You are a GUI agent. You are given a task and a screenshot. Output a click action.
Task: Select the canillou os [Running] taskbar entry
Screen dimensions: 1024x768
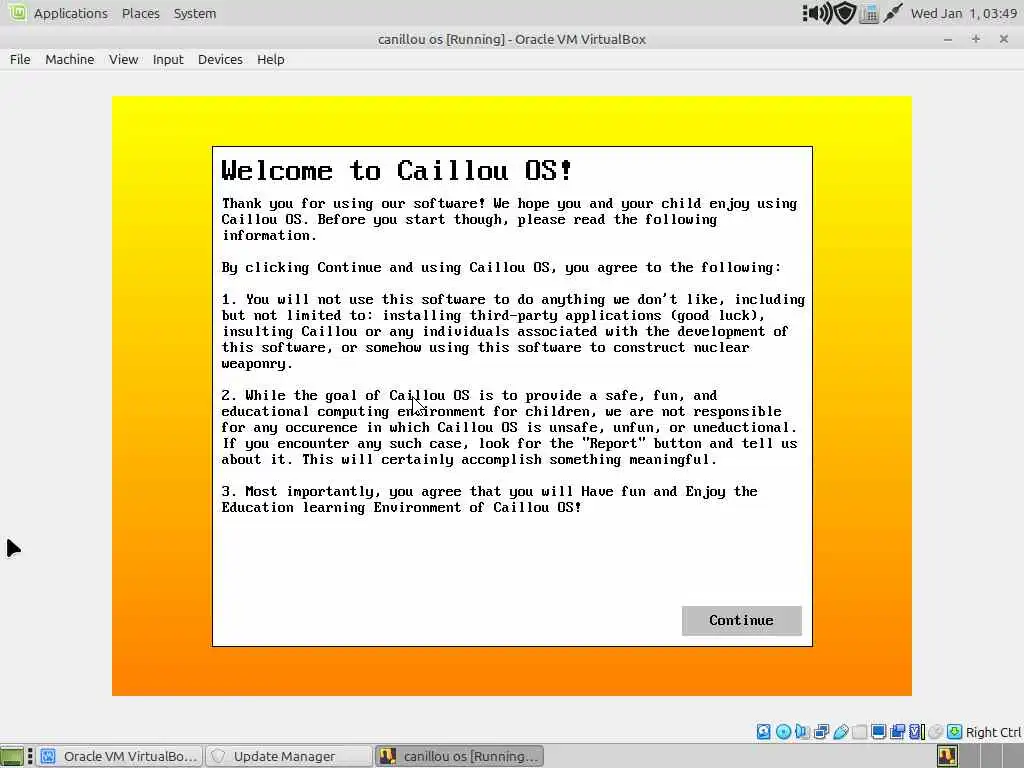coord(460,756)
